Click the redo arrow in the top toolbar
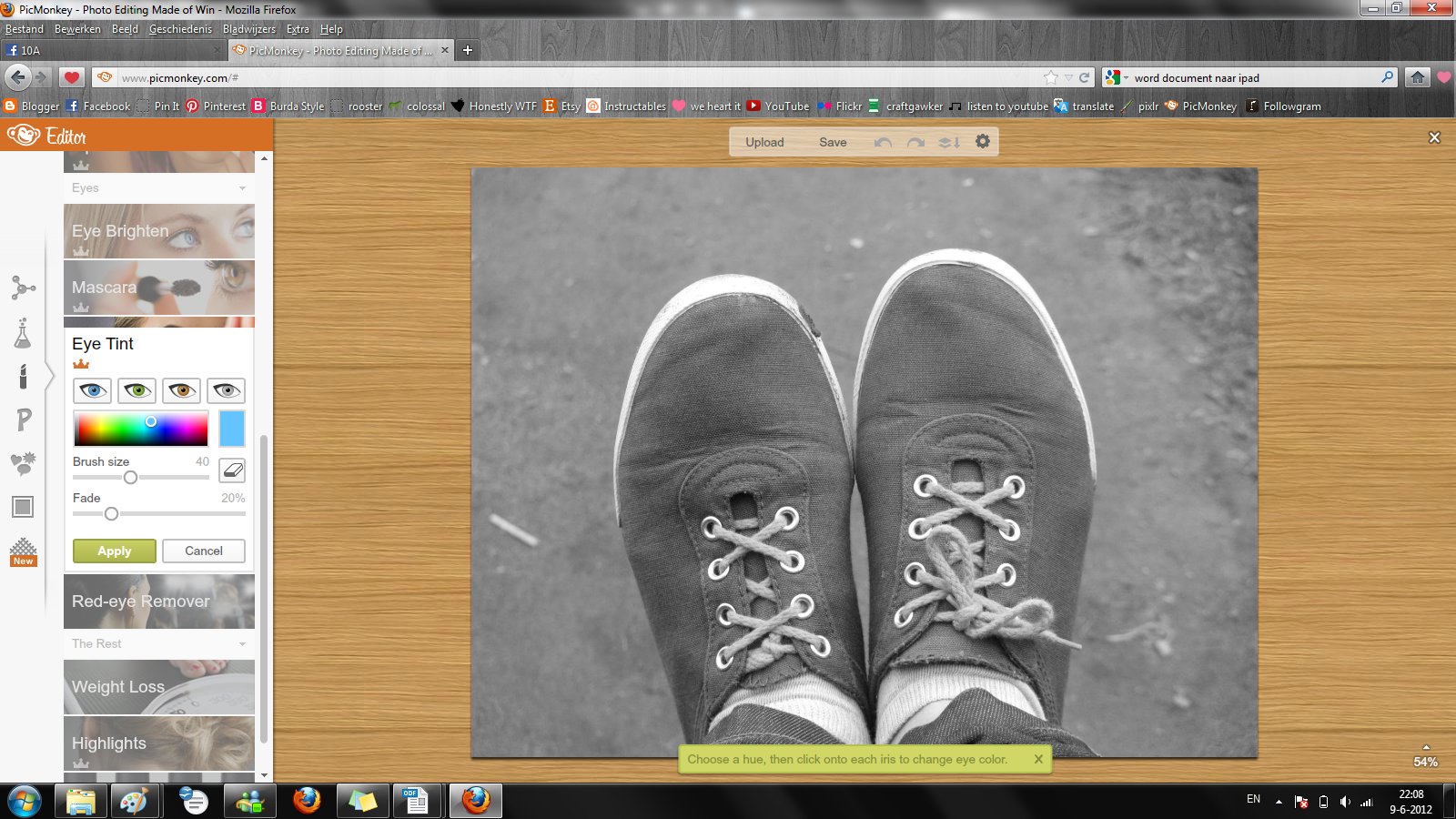The height and width of the screenshot is (819, 1456). [x=915, y=142]
